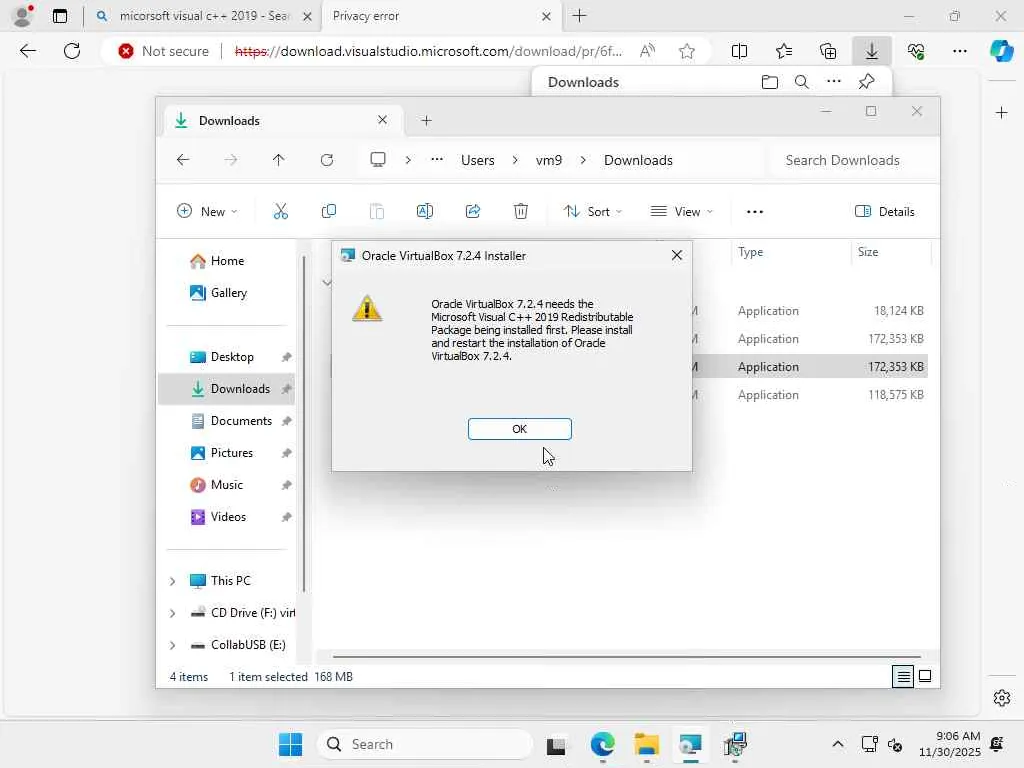The height and width of the screenshot is (768, 1024).
Task: Switch to large thumbnails view in status bar
Action: click(x=925, y=677)
